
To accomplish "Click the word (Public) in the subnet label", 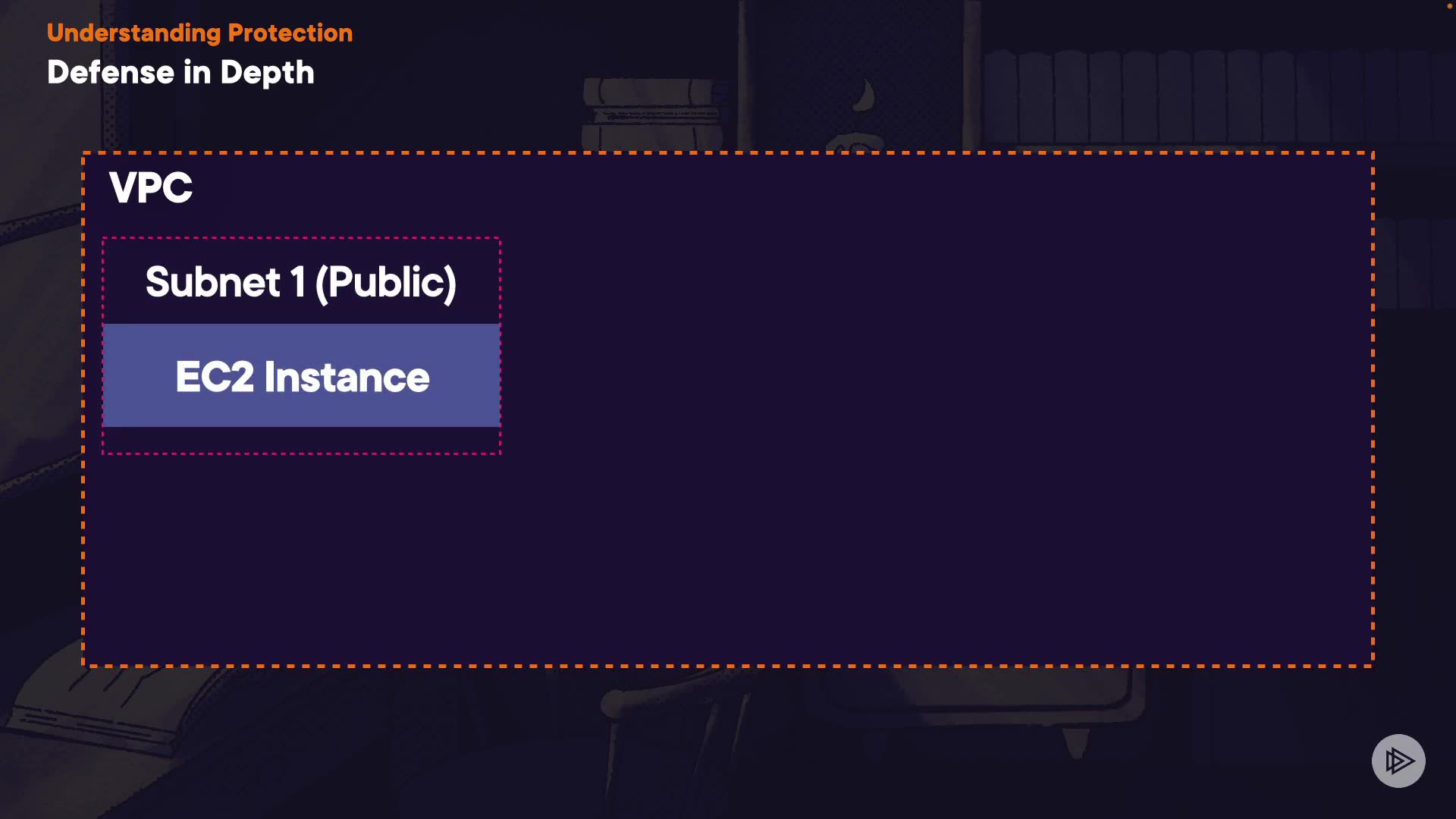I will tap(385, 283).
